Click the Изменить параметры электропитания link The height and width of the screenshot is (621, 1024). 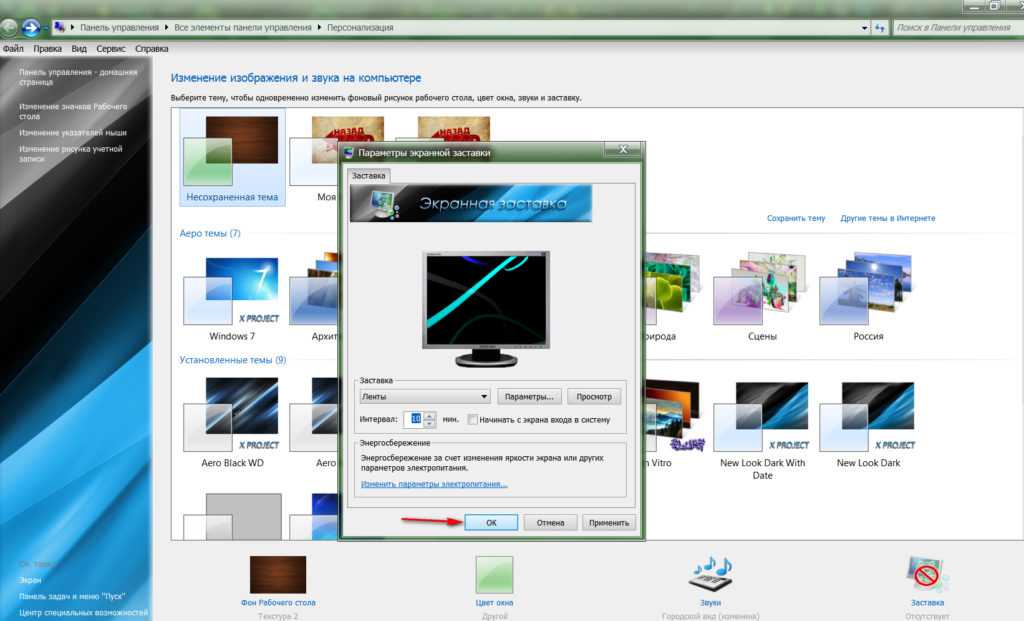point(433,484)
